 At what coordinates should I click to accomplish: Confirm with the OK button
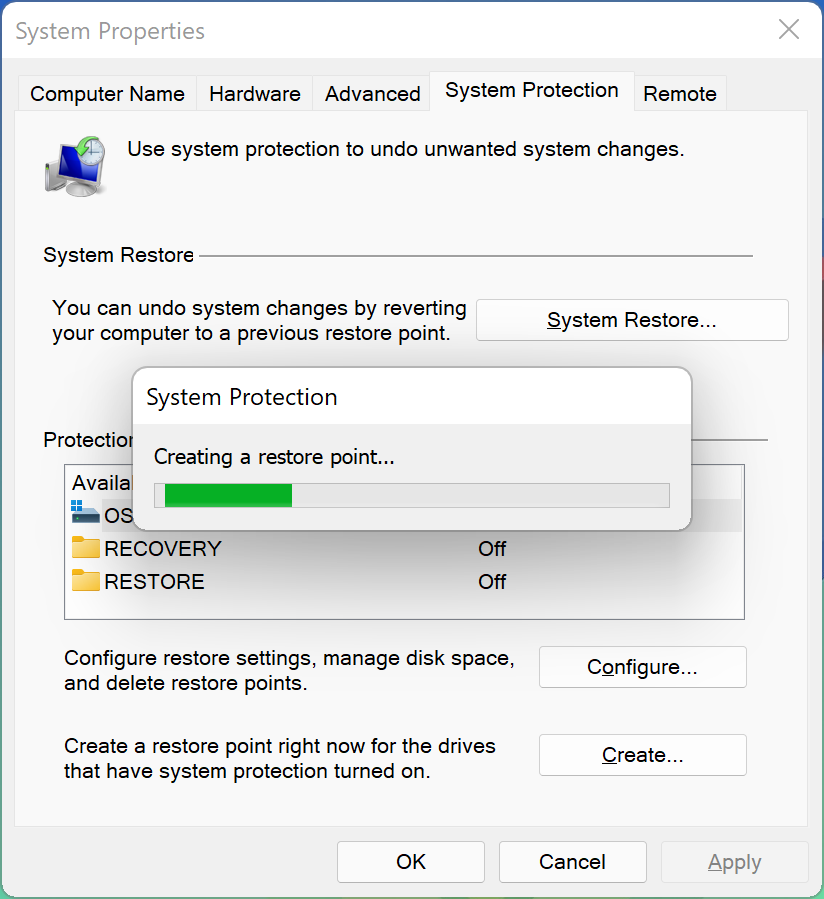pyautogui.click(x=411, y=862)
